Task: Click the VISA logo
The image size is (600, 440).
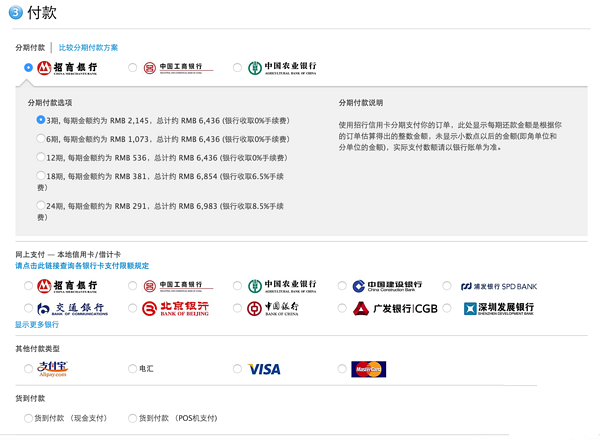Action: click(x=264, y=369)
